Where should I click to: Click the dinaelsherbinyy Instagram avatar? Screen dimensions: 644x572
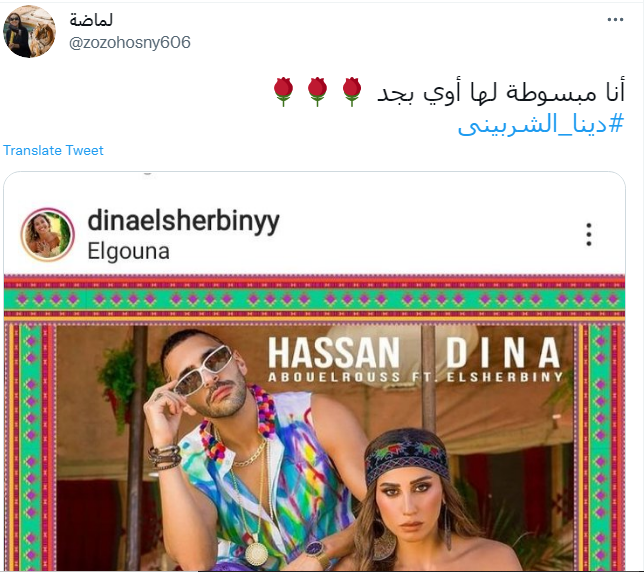pos(48,234)
